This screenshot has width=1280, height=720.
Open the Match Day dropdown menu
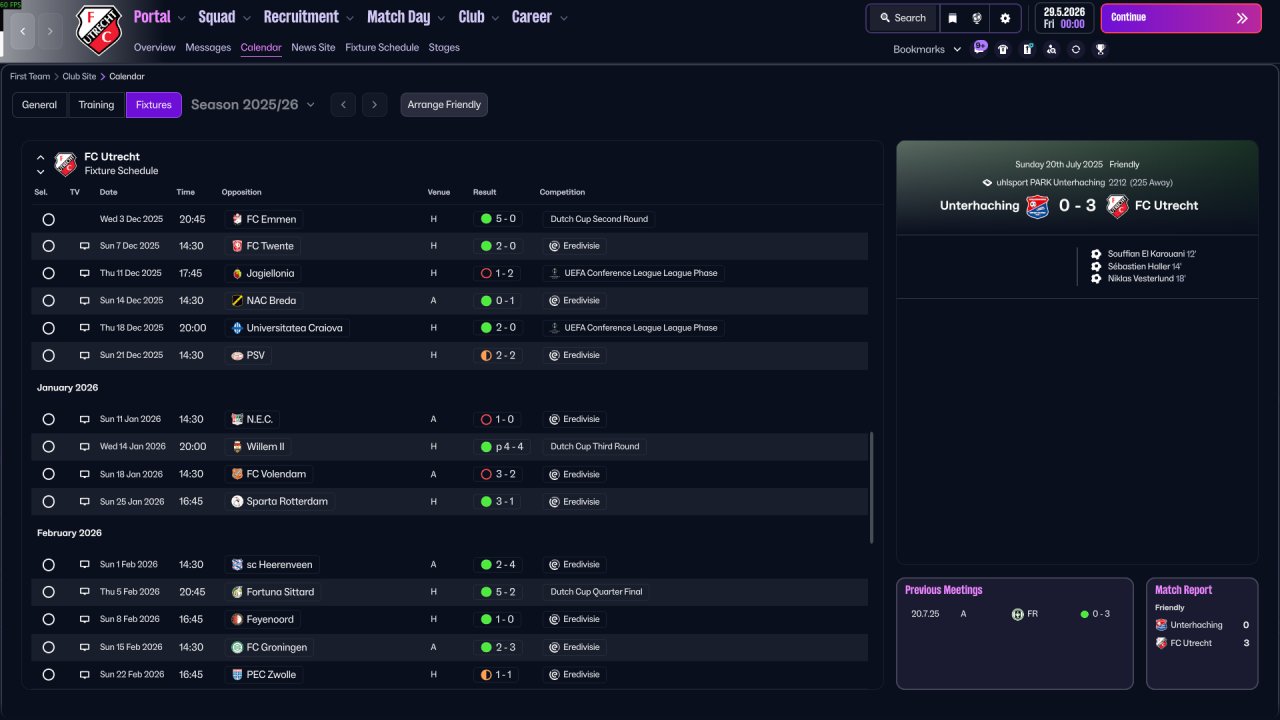[x=407, y=17]
